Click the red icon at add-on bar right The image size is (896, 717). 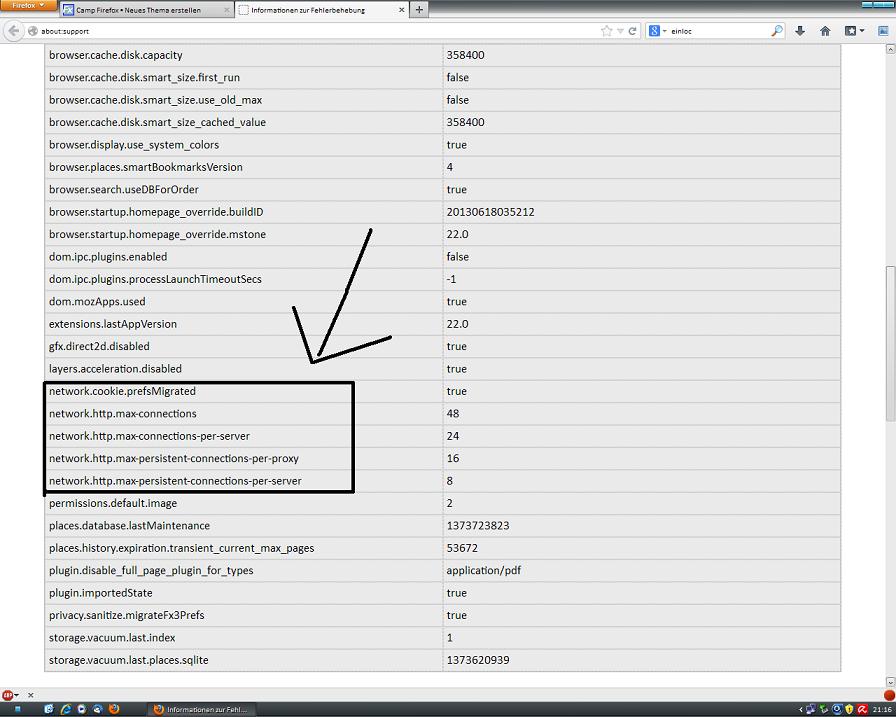tap(889, 695)
